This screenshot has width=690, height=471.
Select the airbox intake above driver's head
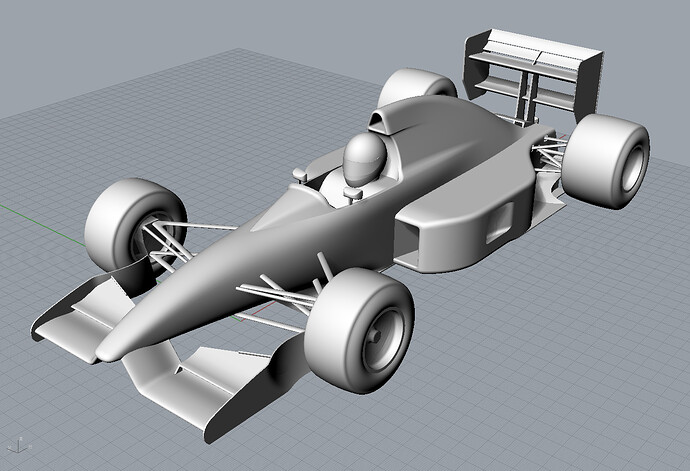[x=380, y=121]
